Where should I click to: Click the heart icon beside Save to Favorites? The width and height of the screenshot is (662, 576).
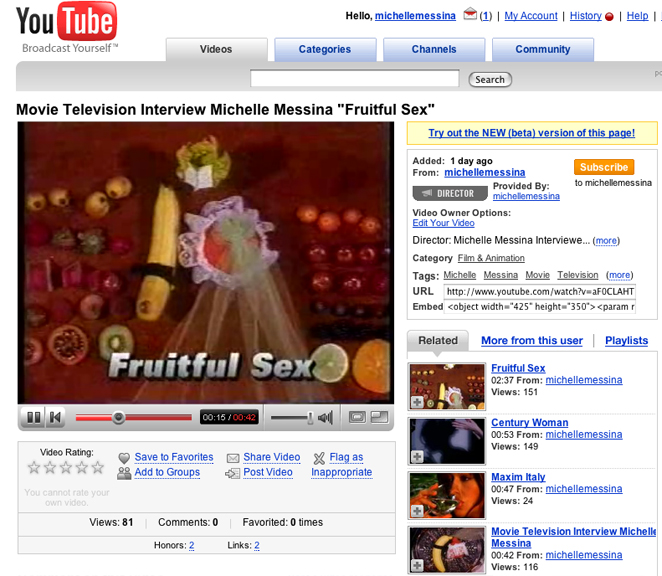click(x=124, y=458)
